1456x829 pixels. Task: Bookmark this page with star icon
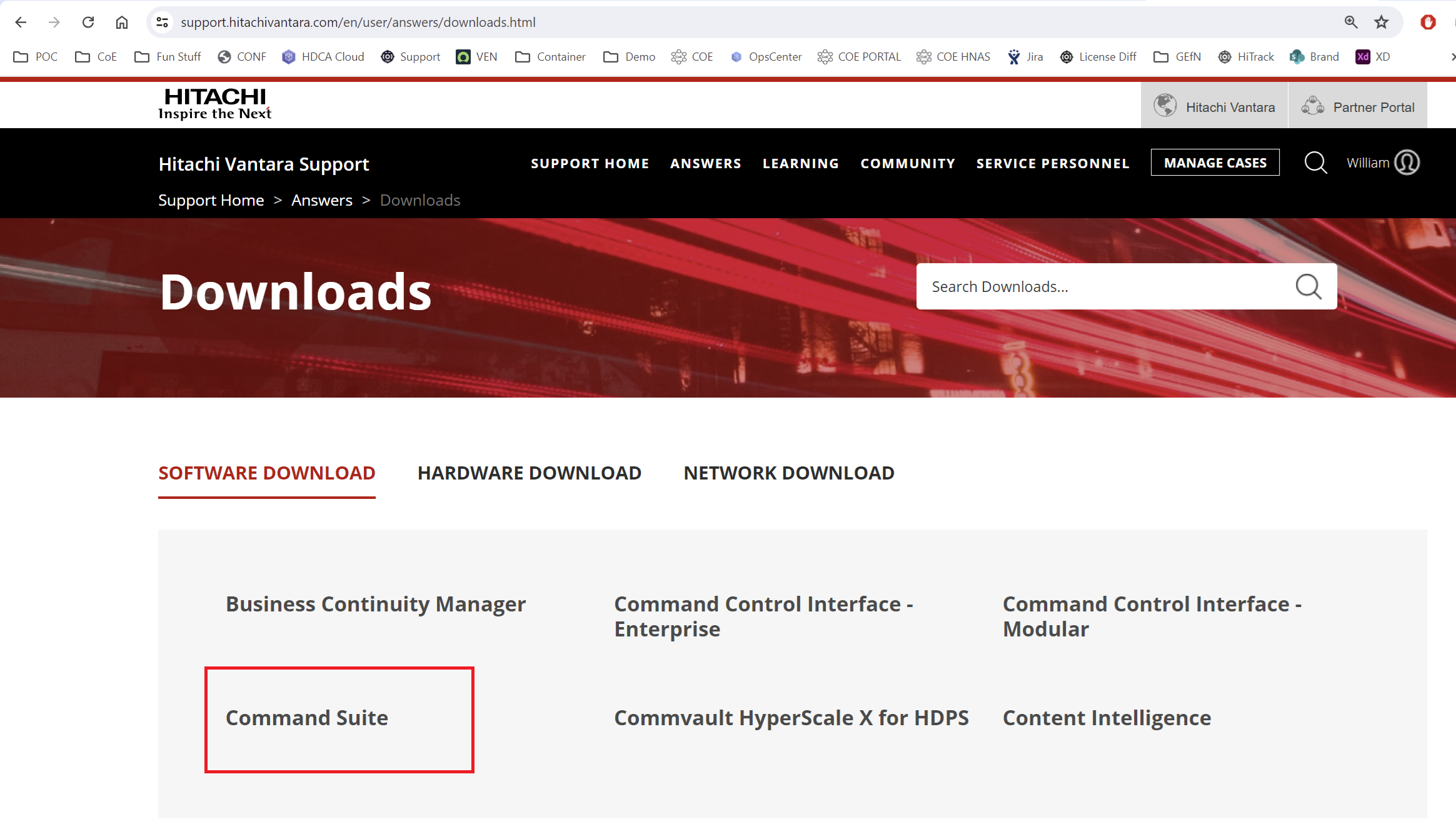1381,23
